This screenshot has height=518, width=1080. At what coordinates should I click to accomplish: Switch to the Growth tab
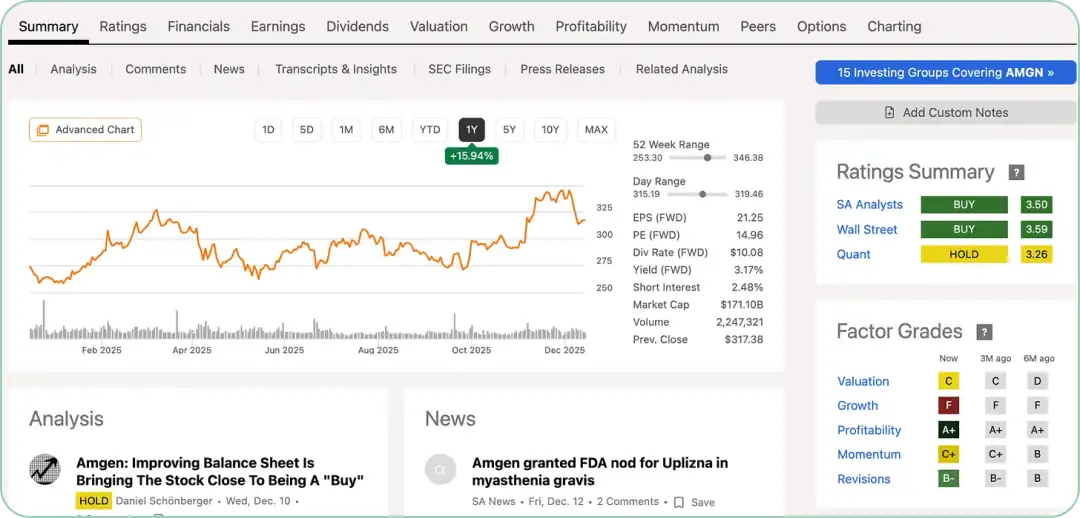click(x=511, y=26)
